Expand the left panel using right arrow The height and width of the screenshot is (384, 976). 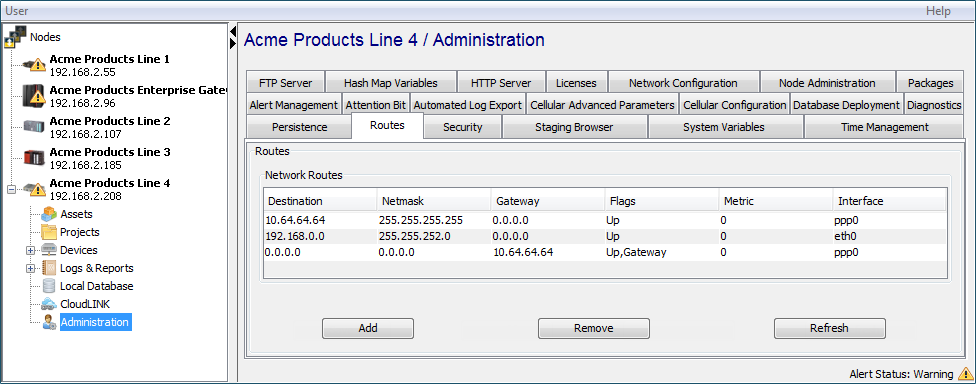point(233,43)
